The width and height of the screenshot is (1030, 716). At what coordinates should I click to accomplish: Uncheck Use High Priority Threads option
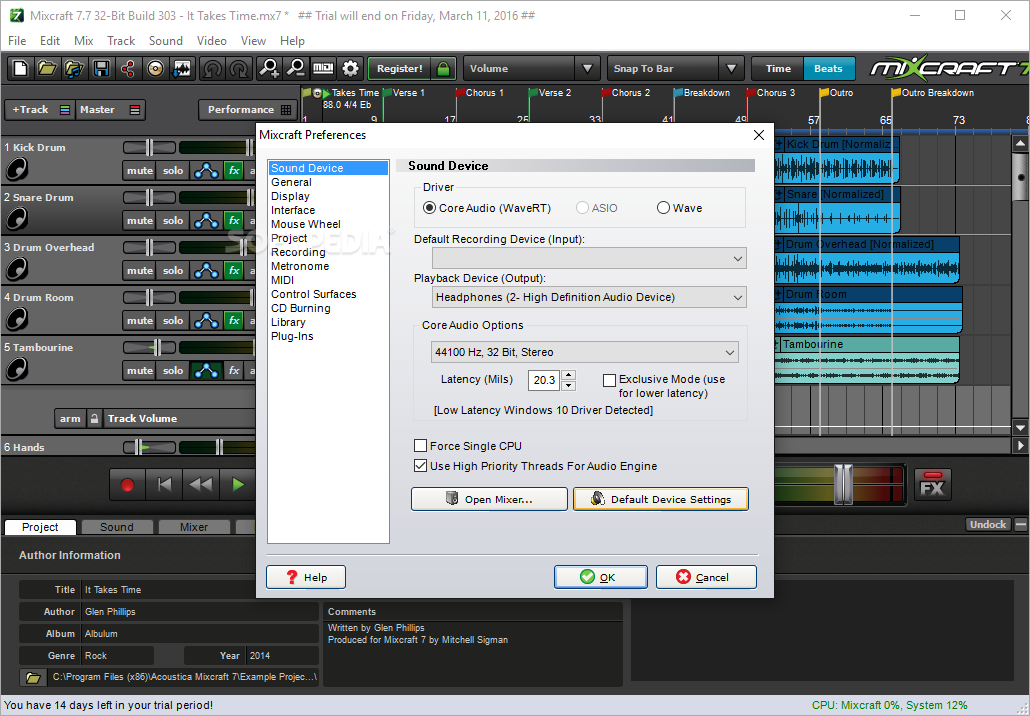click(420, 466)
